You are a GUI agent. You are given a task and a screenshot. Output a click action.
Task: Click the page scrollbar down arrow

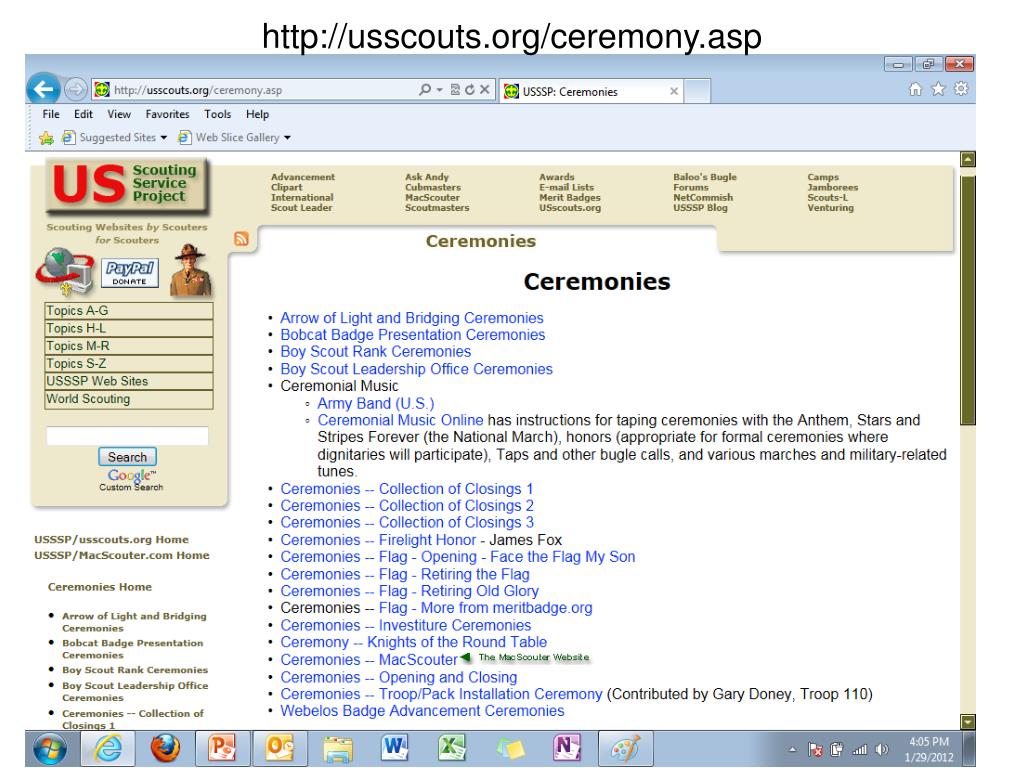pyautogui.click(x=968, y=722)
